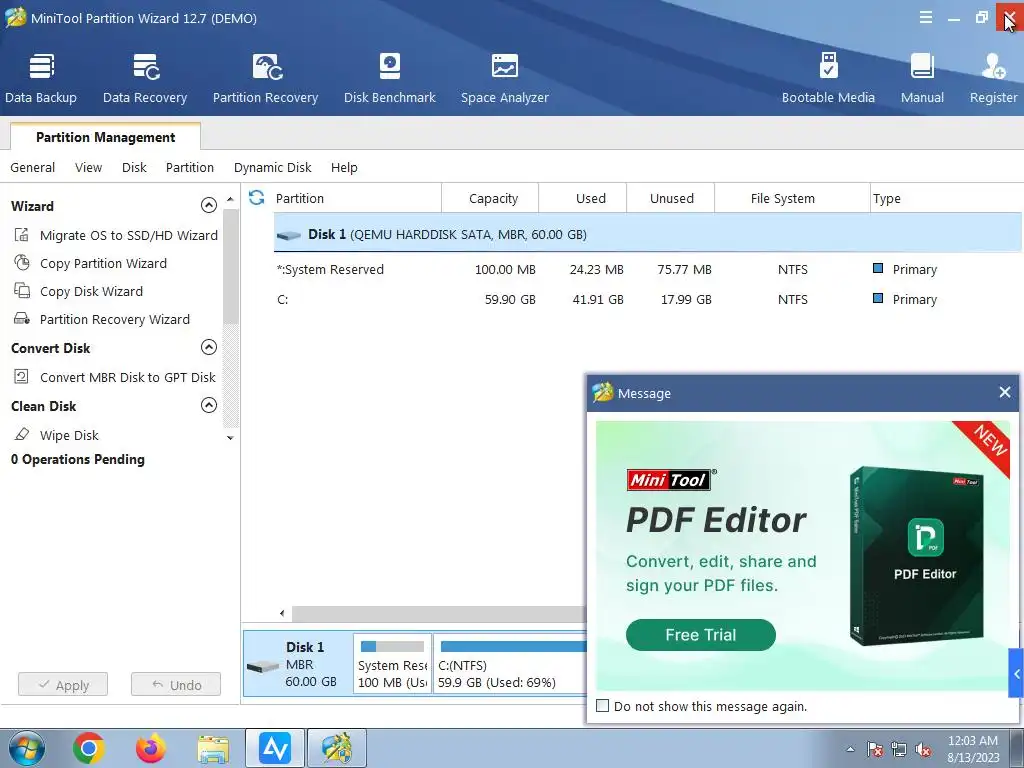This screenshot has height=768, width=1024.
Task: Create Bootable Media
Action: 828,78
